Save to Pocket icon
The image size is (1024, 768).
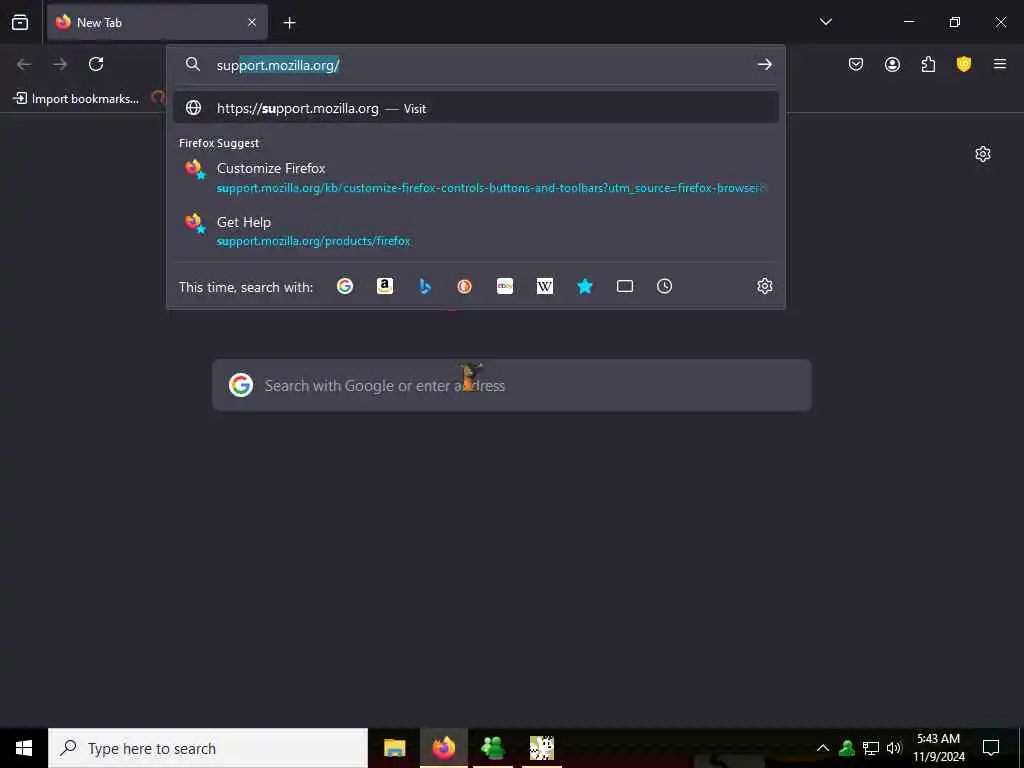tap(856, 64)
